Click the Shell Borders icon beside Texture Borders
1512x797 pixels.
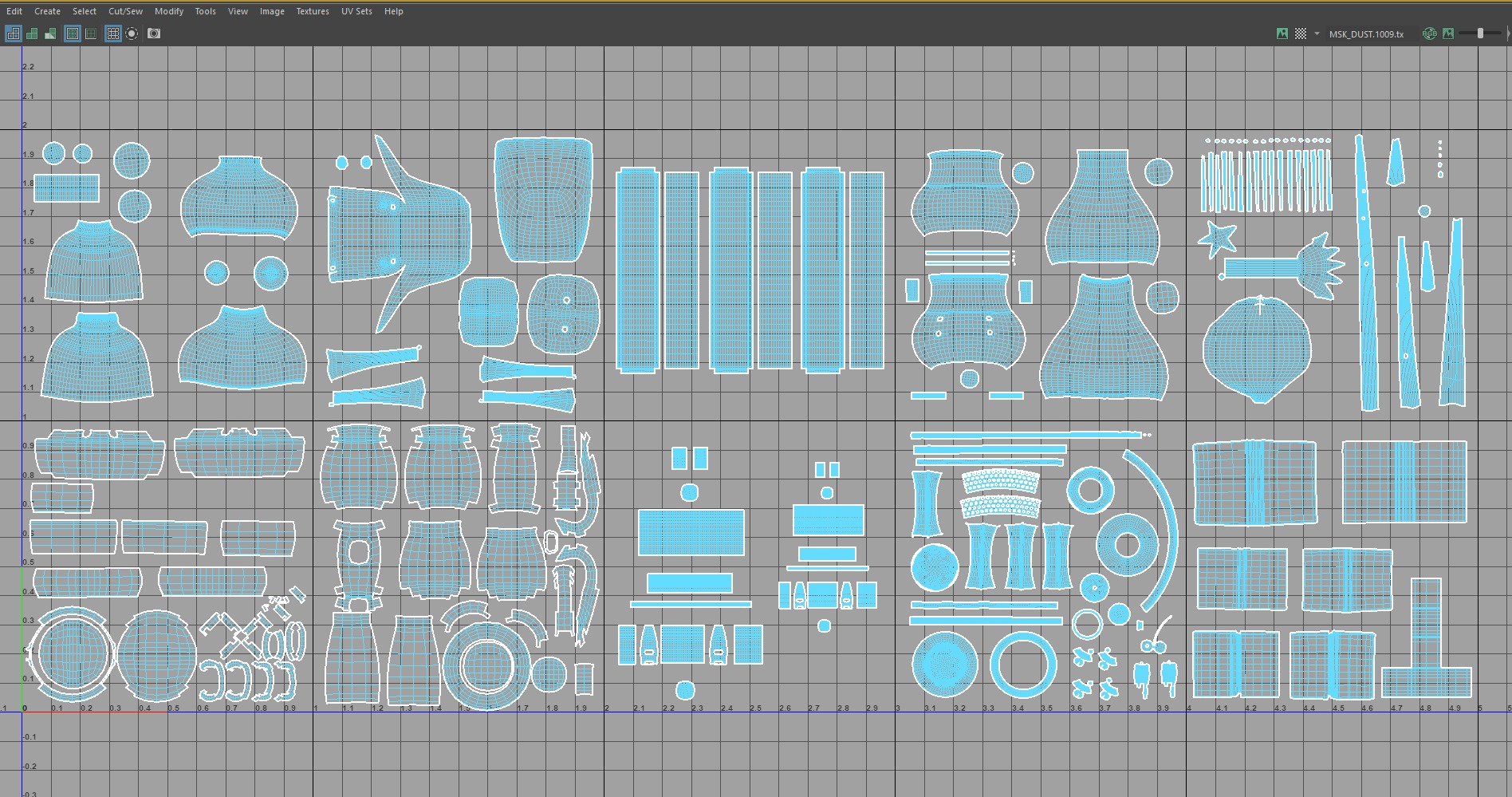(91, 34)
